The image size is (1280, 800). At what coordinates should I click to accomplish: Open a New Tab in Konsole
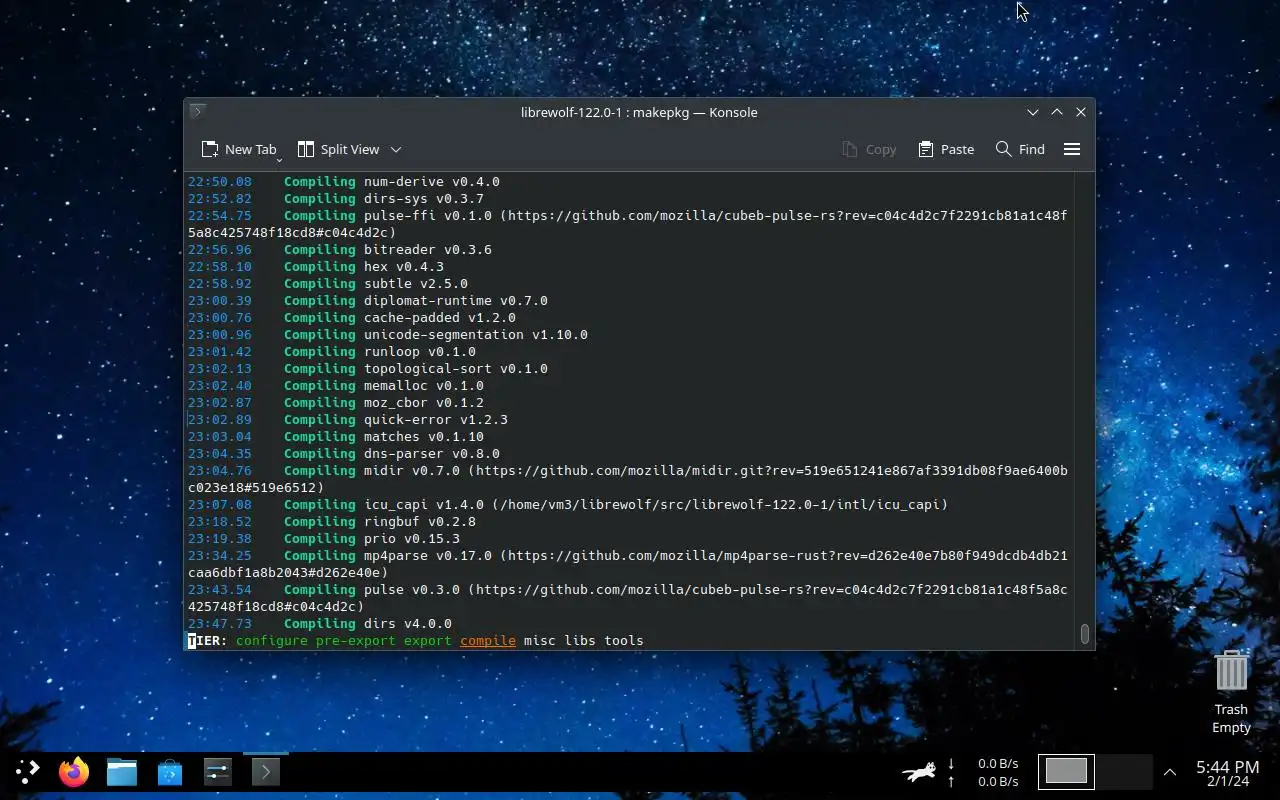238,149
